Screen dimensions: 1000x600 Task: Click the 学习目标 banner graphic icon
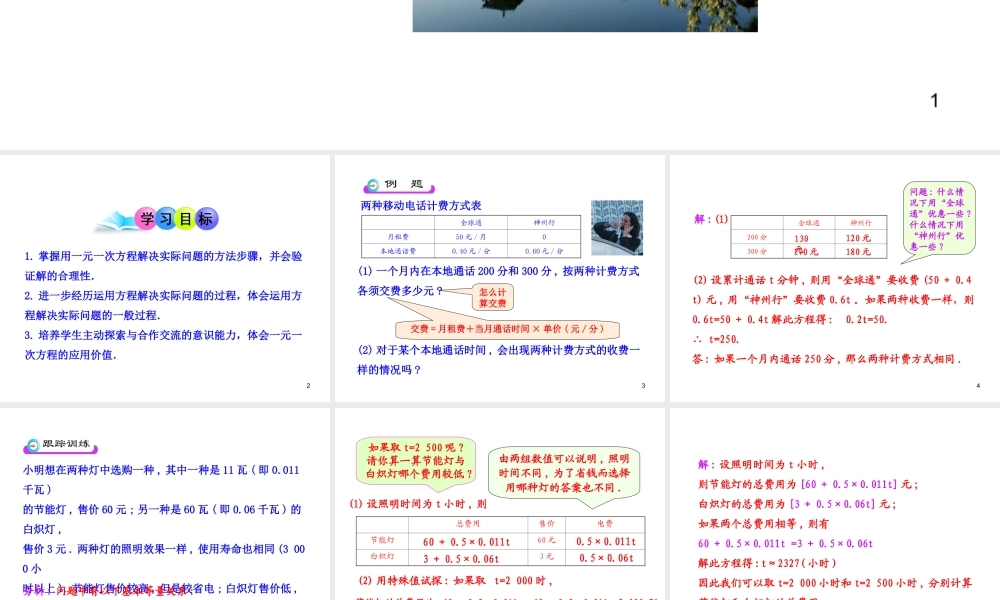click(157, 218)
